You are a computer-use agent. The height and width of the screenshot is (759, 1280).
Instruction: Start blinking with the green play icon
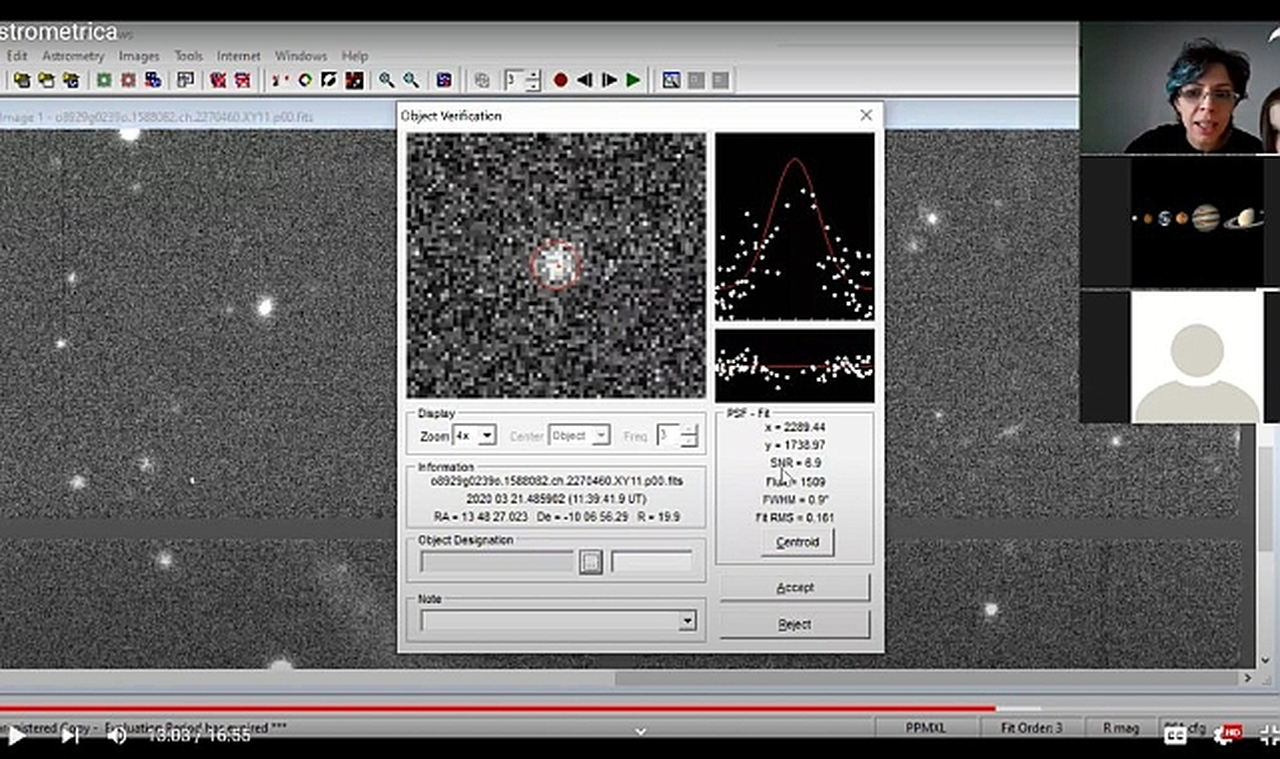pyautogui.click(x=633, y=80)
